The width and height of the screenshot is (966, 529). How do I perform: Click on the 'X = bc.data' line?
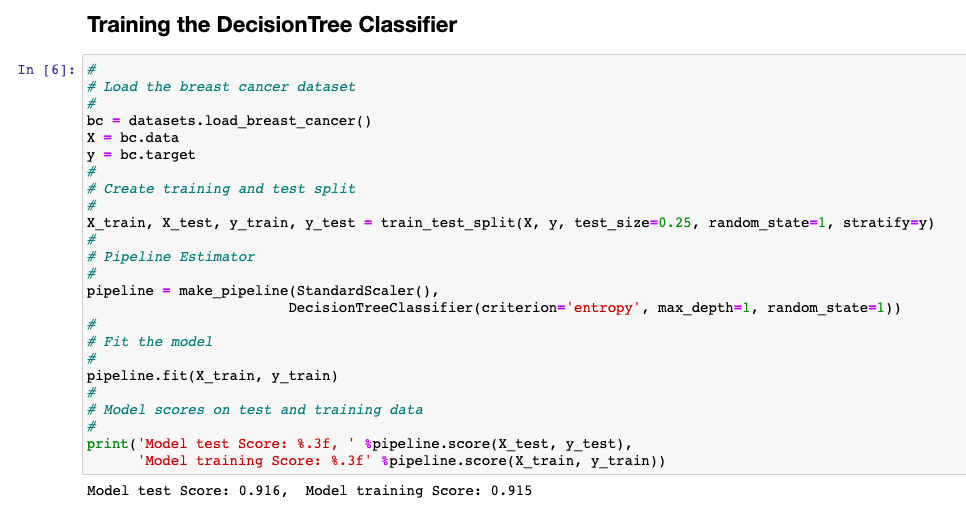(x=133, y=138)
